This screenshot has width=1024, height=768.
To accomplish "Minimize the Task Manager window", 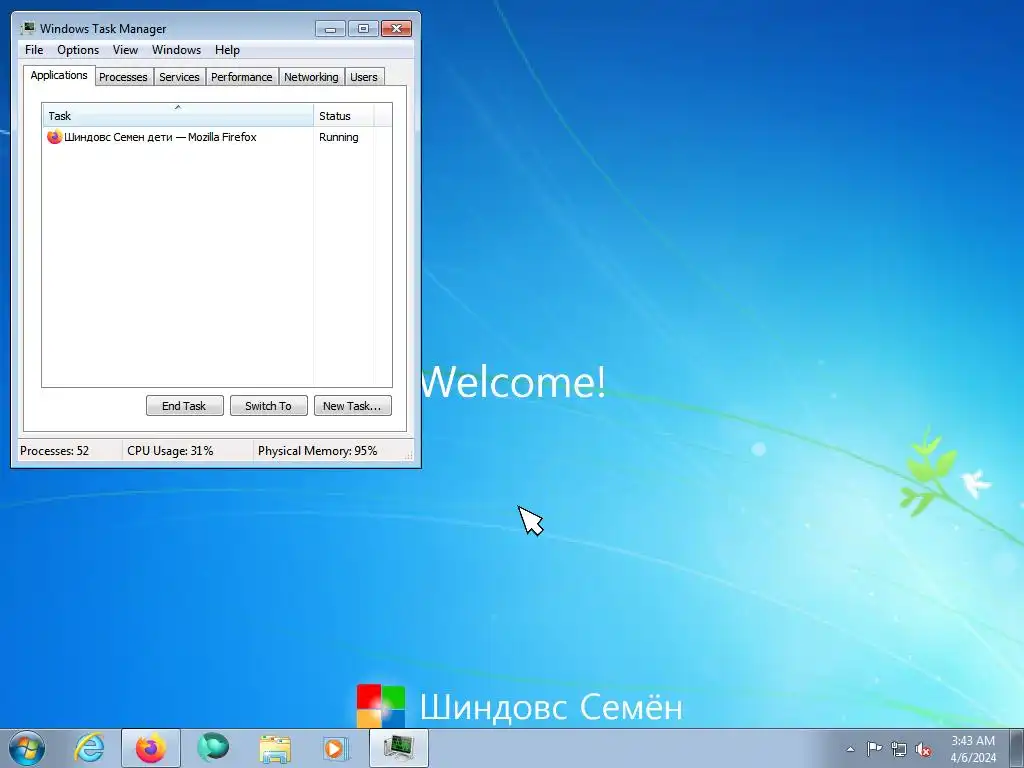I will (x=330, y=29).
